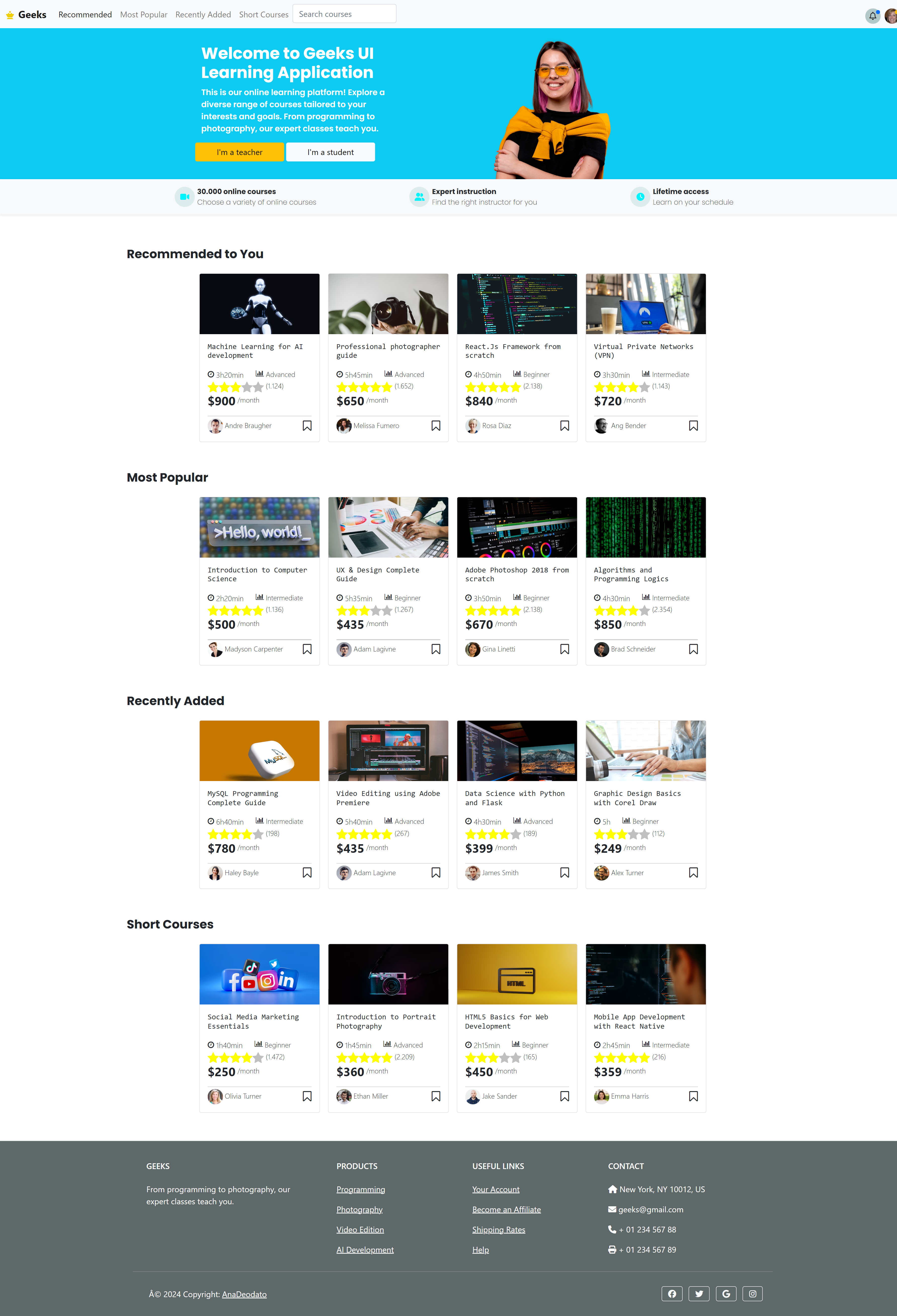Click the Geeks crown logo
Viewport: 897px width, 1316px height.
point(10,15)
